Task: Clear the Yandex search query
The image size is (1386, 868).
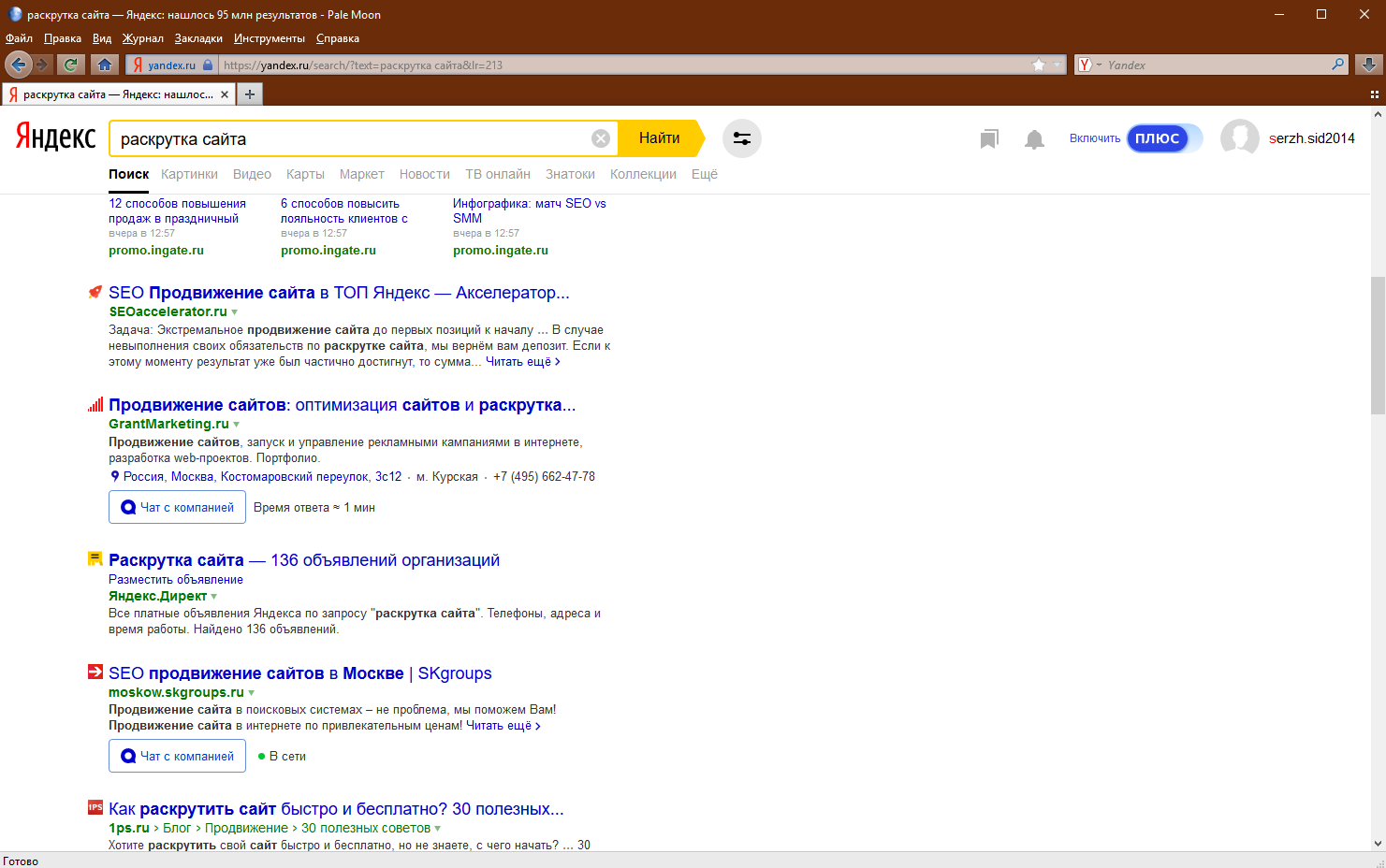Action: 601,138
